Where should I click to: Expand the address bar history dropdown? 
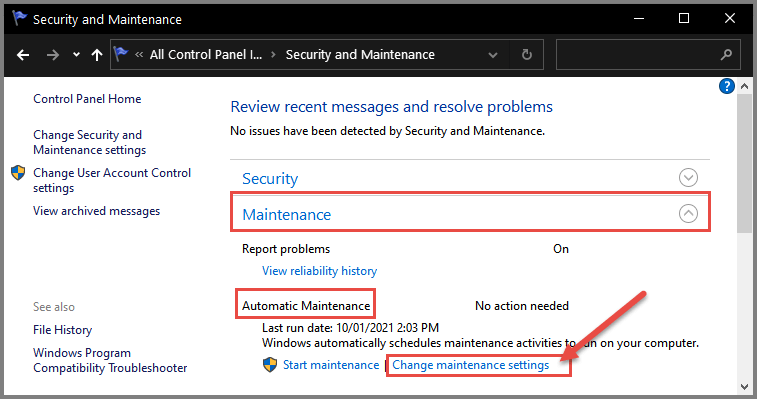[493, 55]
